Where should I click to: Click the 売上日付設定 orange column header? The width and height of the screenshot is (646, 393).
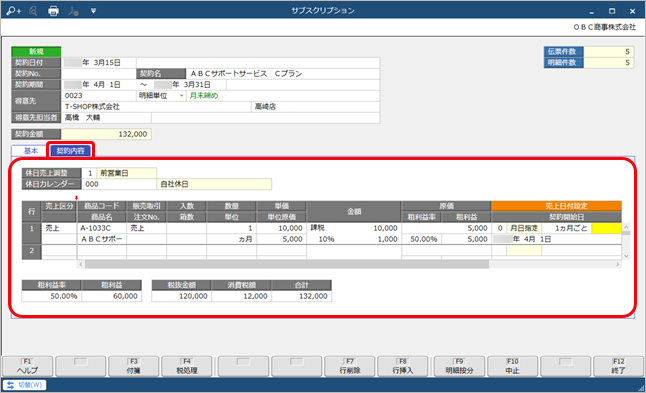[x=557, y=206]
